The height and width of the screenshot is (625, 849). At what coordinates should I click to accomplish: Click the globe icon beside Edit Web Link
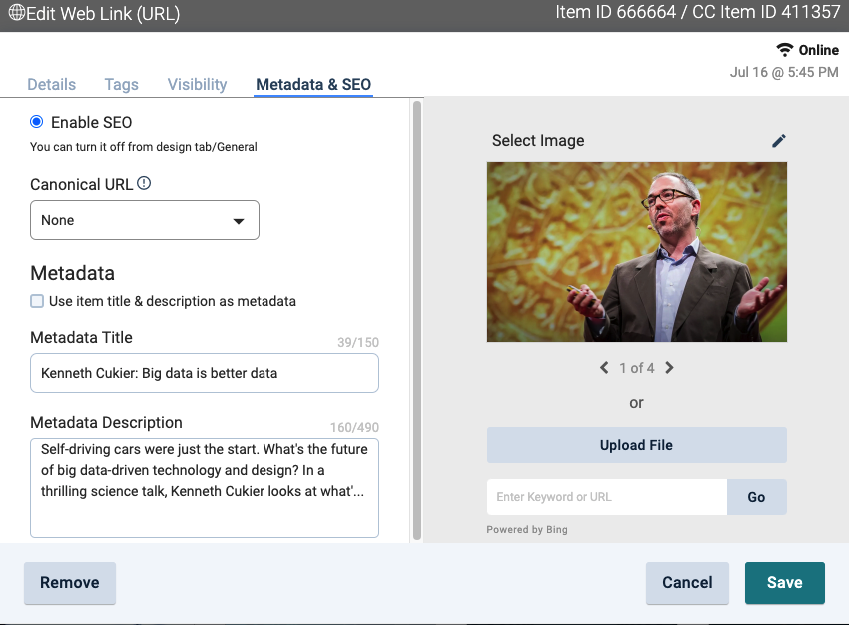tap(16, 14)
